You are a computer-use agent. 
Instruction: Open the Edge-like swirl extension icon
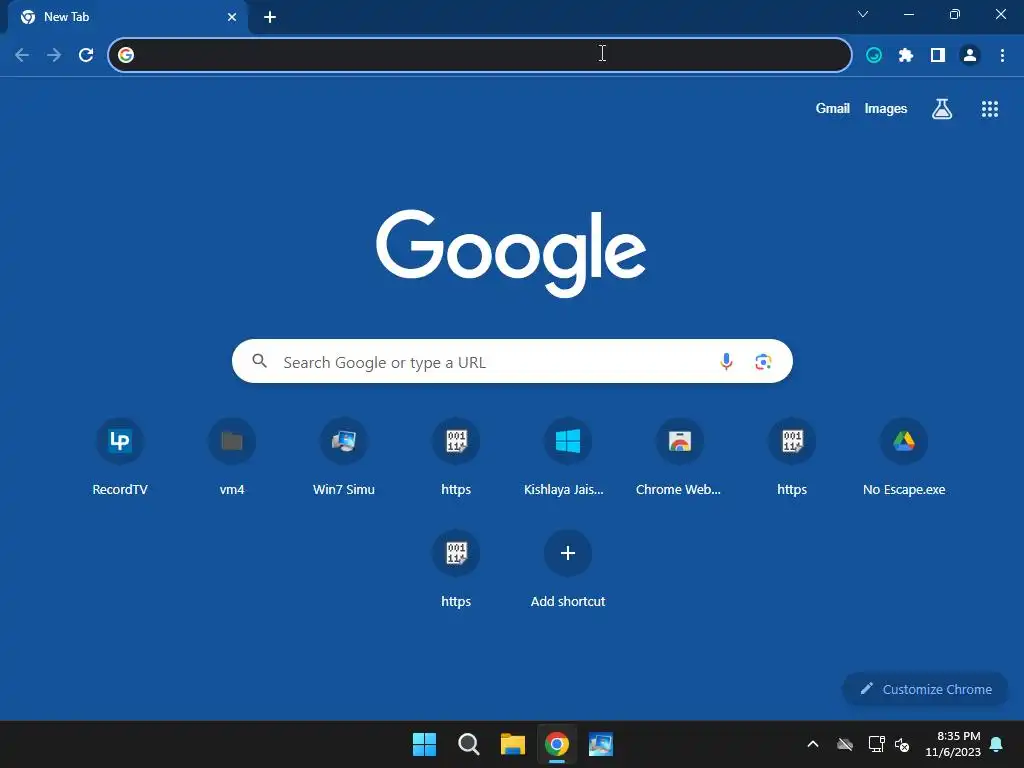tap(874, 55)
